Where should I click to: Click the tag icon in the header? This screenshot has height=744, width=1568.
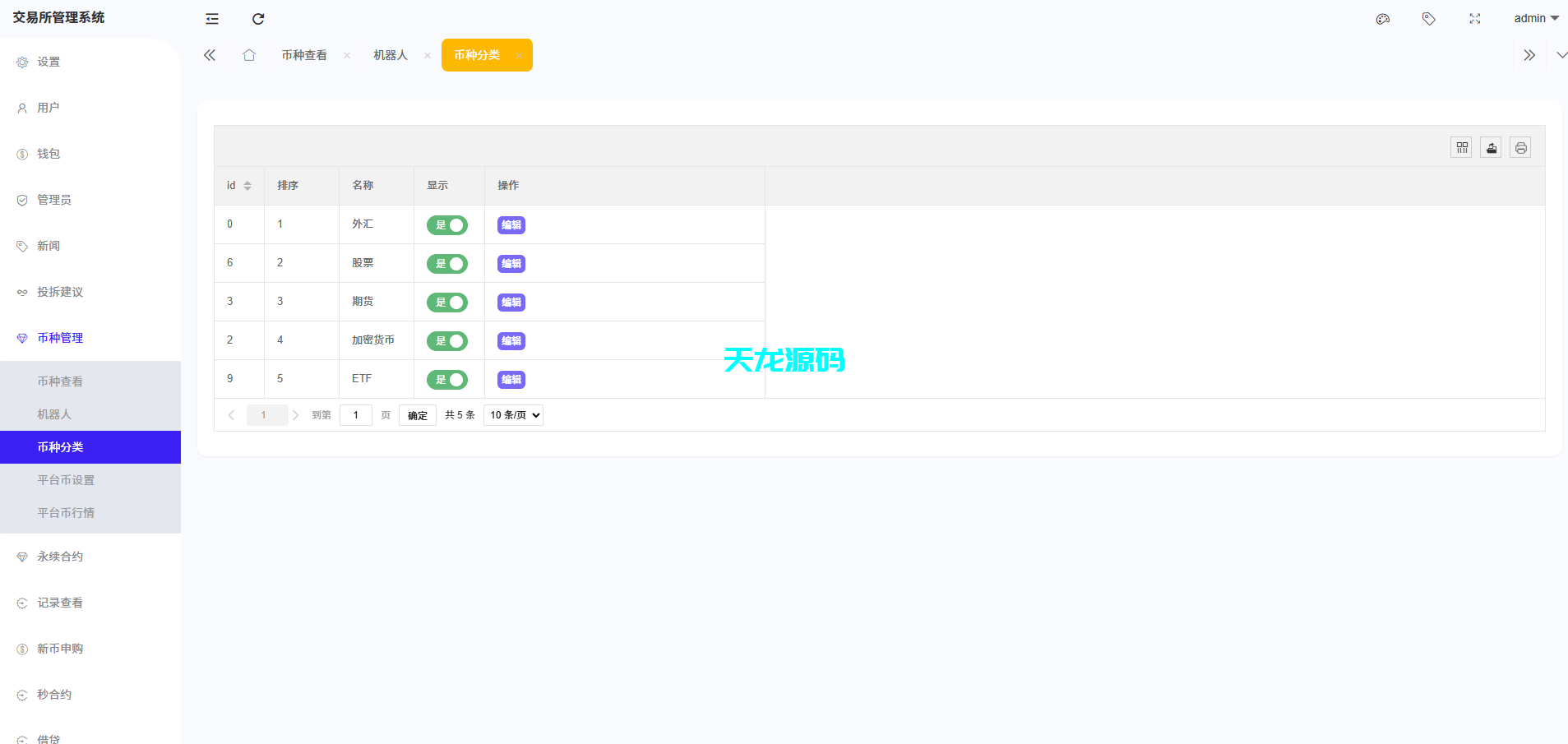pos(1428,18)
